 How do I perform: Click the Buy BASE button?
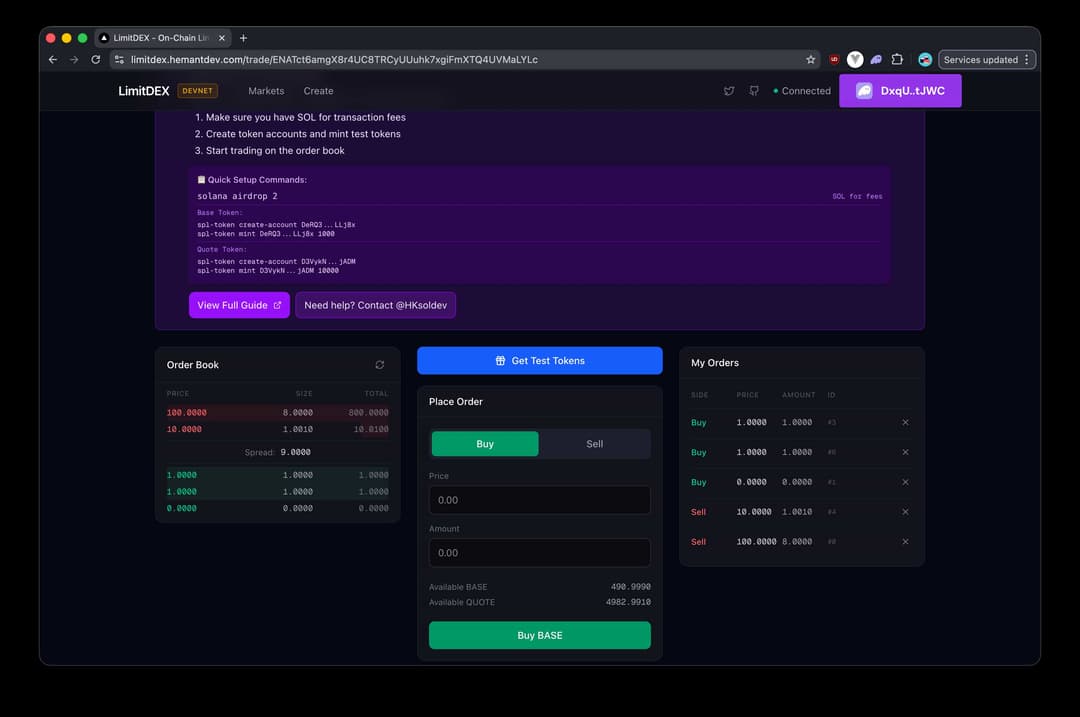pyautogui.click(x=539, y=635)
